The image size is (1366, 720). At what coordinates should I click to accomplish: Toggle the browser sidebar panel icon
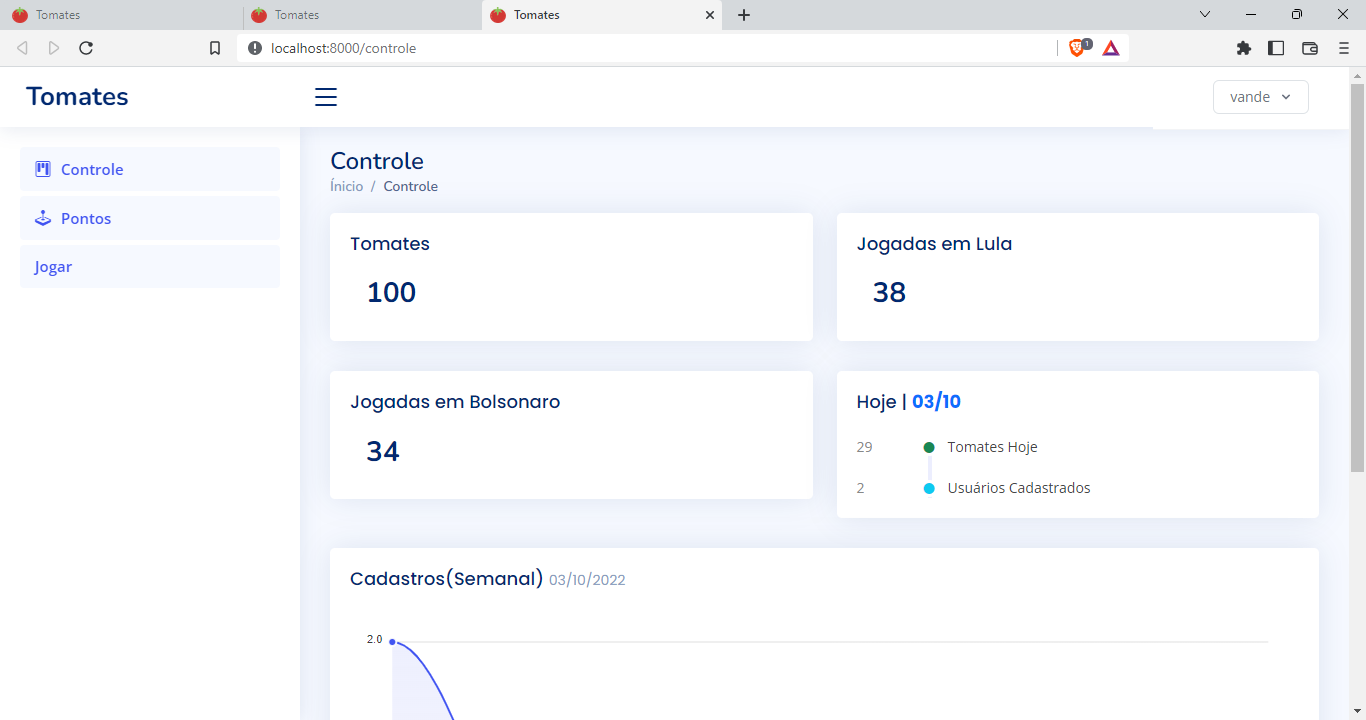point(1276,48)
